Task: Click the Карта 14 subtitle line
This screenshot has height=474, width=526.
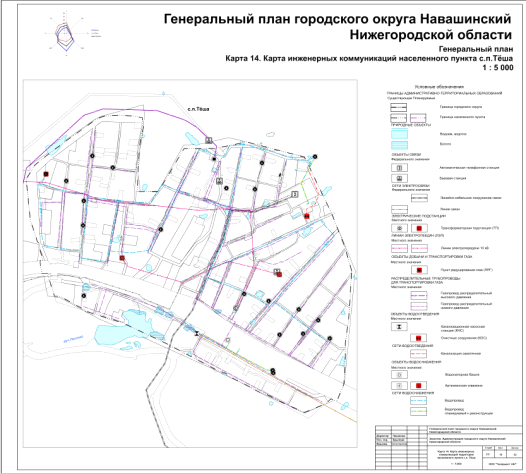Action: [x=369, y=58]
